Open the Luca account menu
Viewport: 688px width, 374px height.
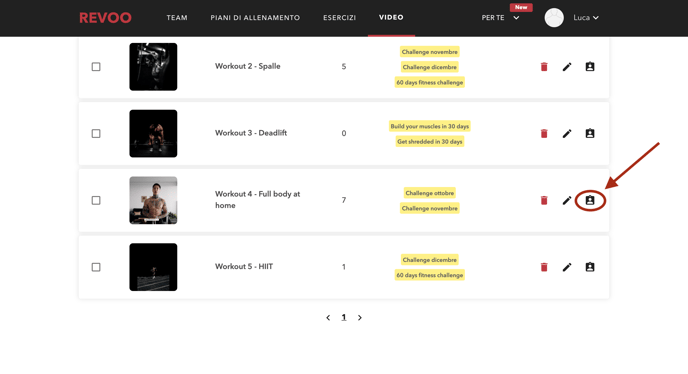point(586,18)
